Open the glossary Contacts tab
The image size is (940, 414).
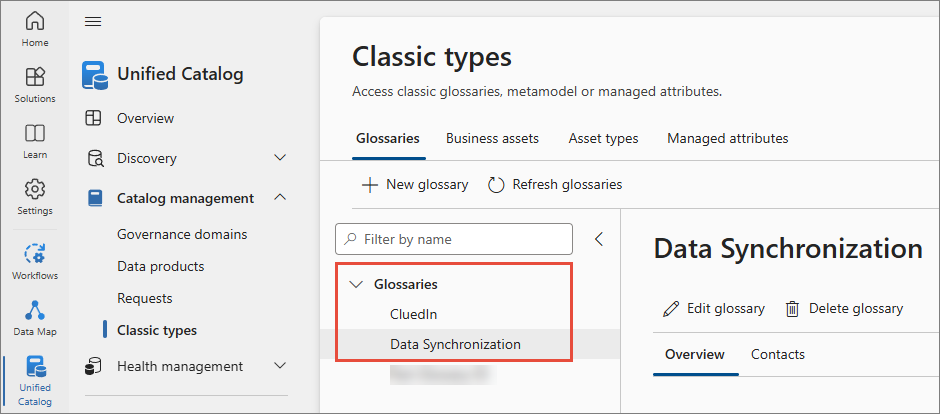point(778,354)
